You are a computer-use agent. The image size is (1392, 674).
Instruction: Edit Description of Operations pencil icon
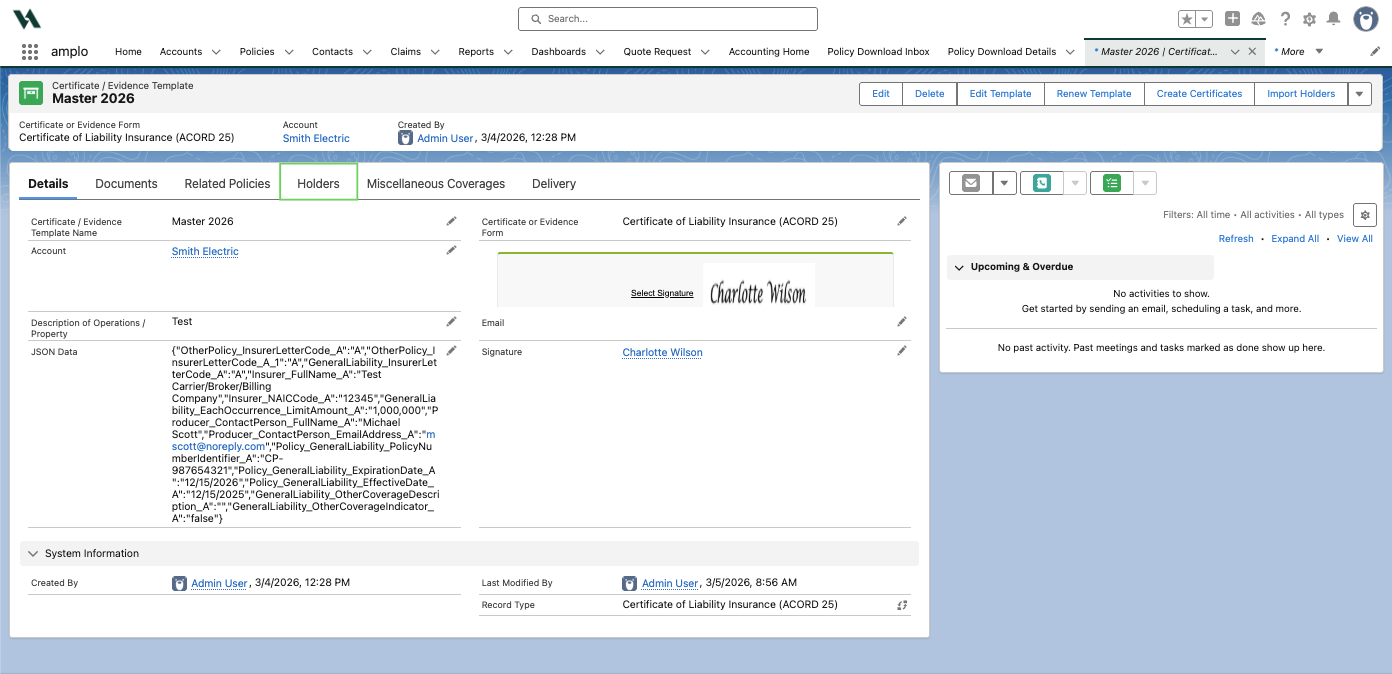pos(451,321)
